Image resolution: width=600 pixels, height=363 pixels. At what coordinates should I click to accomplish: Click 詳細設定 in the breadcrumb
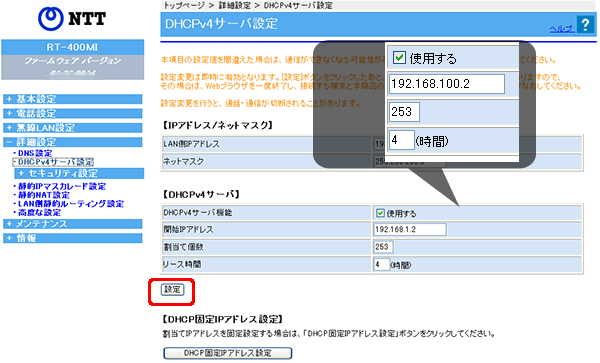(235, 5)
